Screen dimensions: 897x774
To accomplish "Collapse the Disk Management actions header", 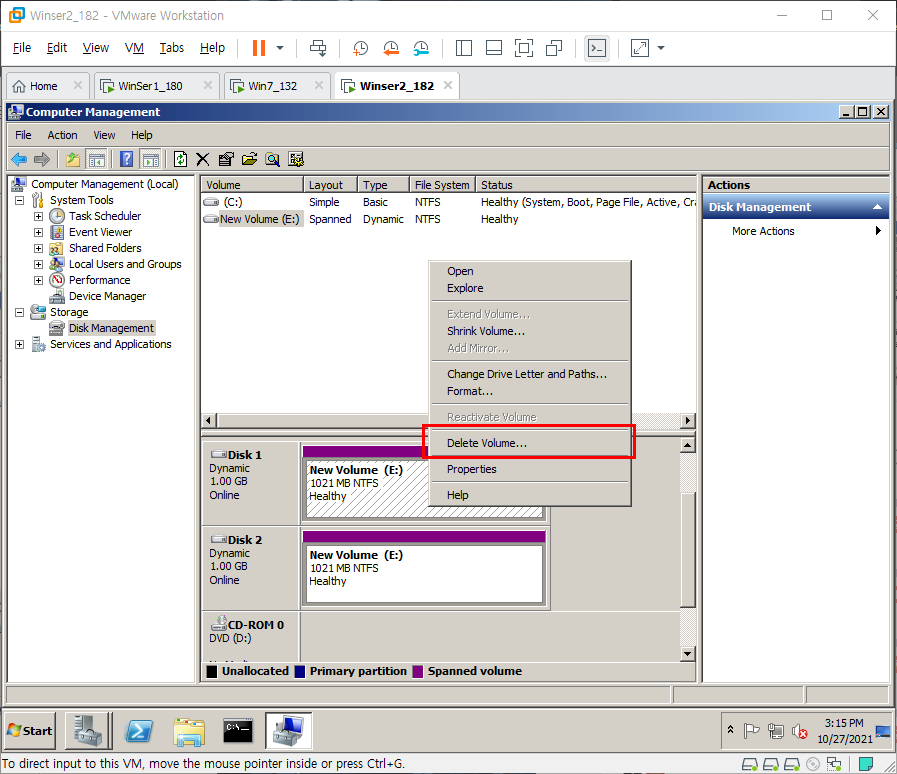I will click(877, 207).
